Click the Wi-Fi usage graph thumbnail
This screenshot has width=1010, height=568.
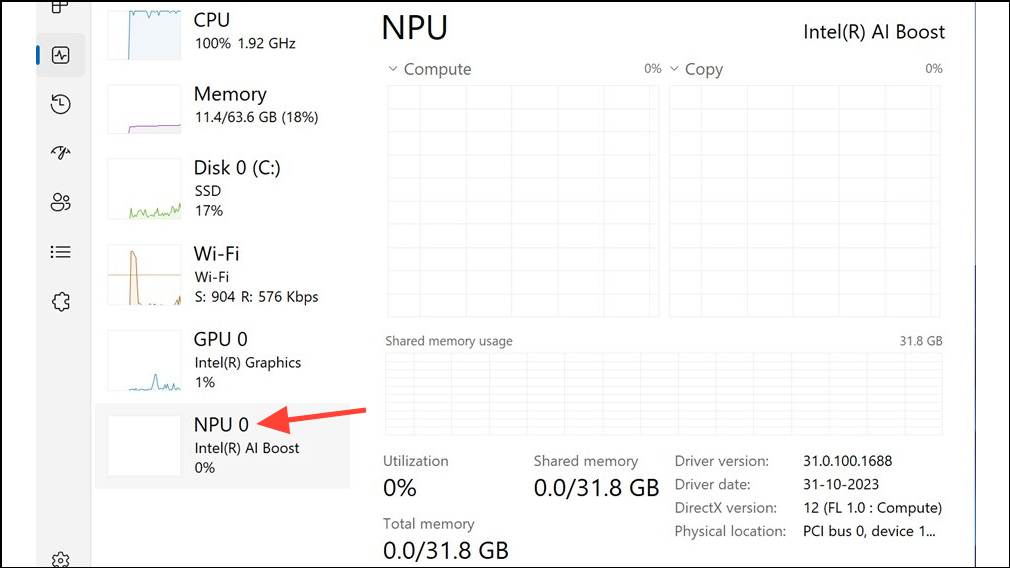(144, 275)
